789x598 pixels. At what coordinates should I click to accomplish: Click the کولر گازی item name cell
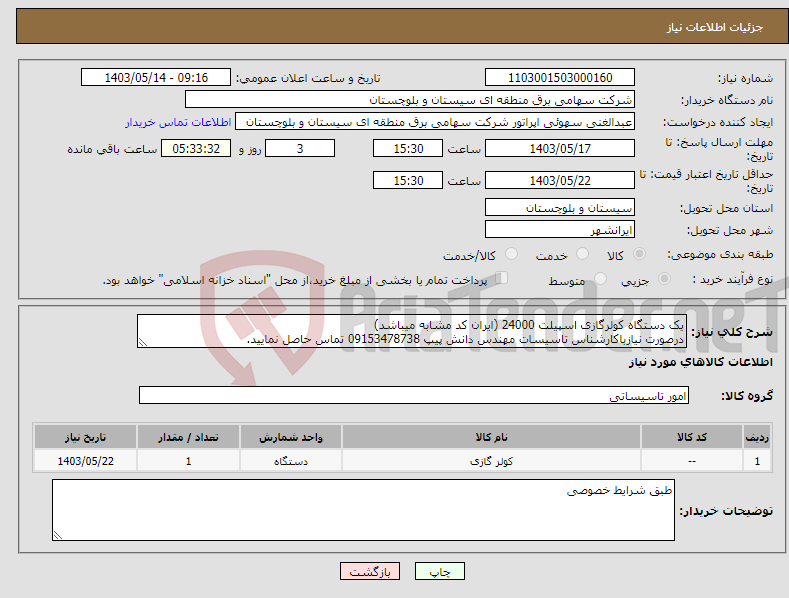491,461
